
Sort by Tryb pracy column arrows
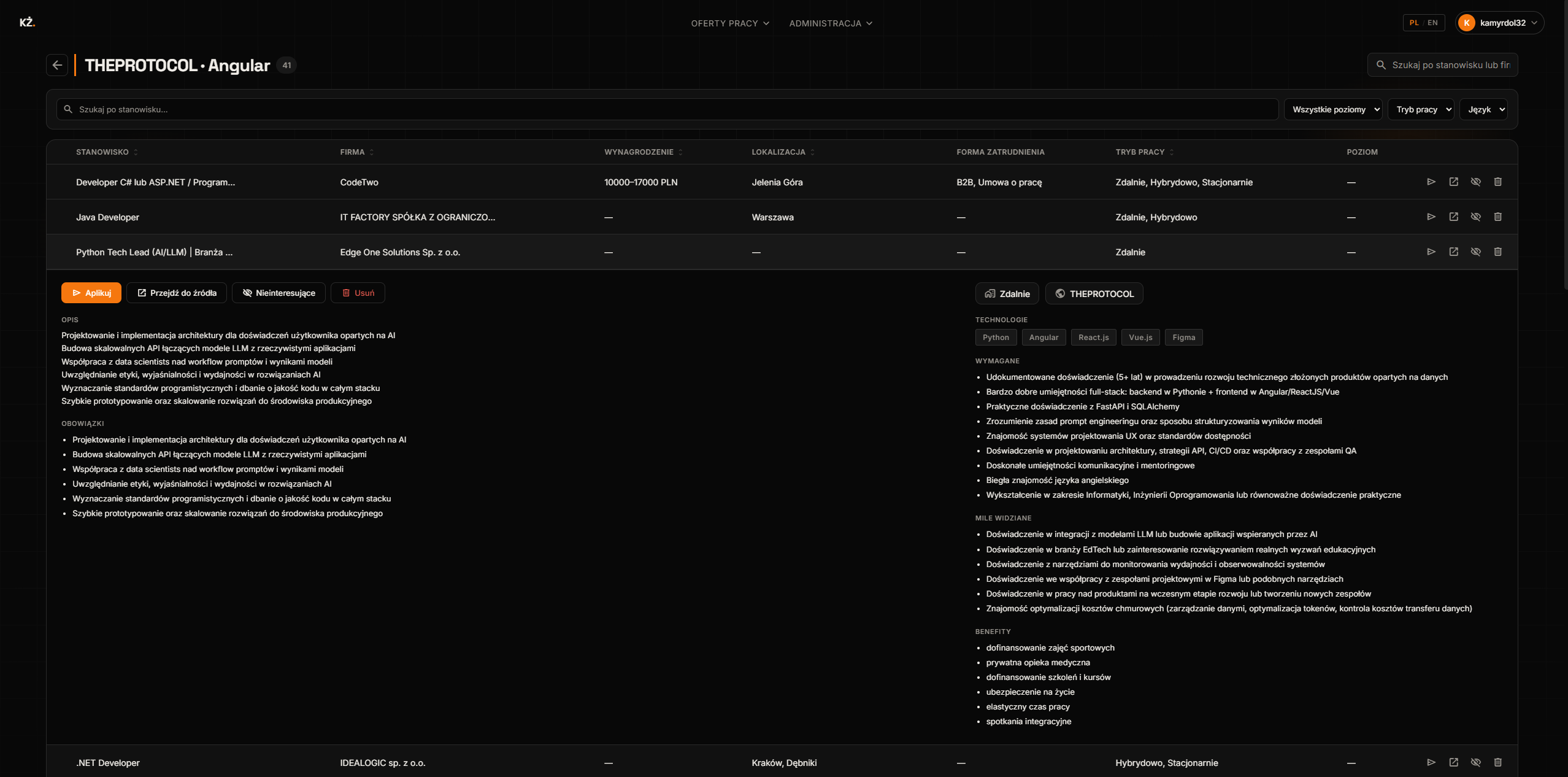(x=1171, y=152)
